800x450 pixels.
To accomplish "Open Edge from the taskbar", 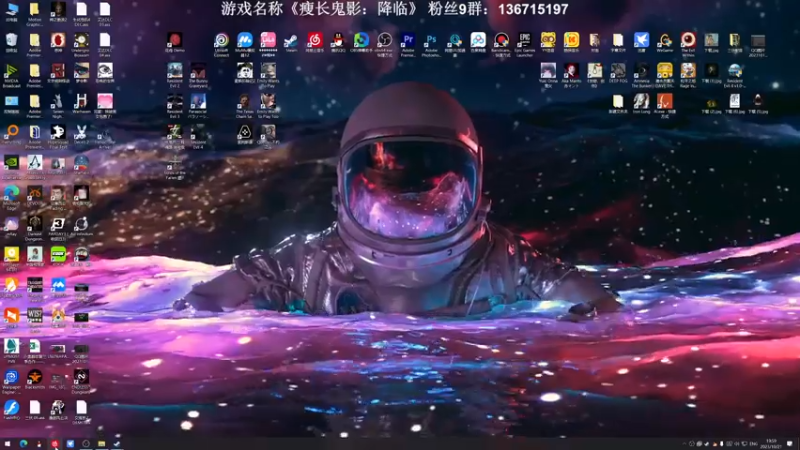I will pyautogui.click(x=23, y=444).
